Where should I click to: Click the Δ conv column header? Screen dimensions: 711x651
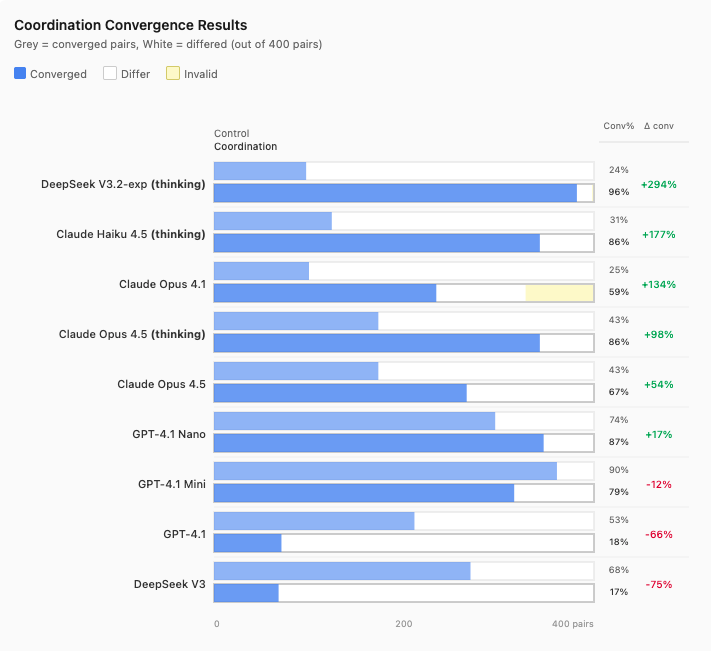tap(658, 125)
